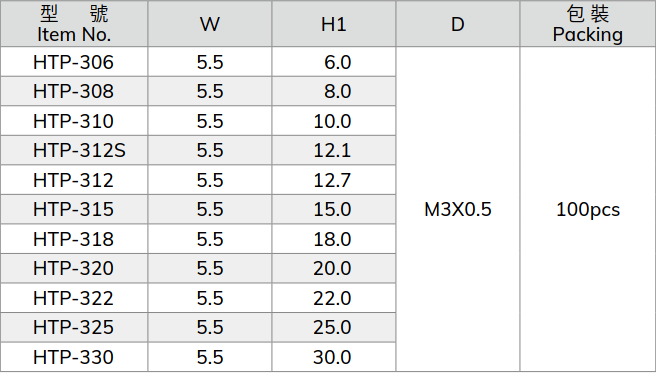Click the H1 column header
Viewport: 656px width, 373px height.
tap(333, 24)
